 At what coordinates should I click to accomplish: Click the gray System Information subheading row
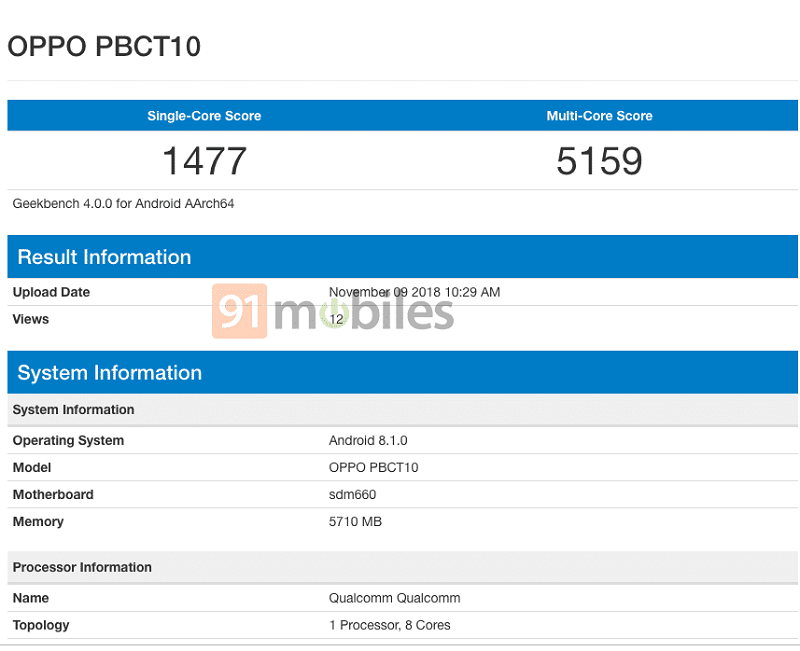click(x=403, y=410)
